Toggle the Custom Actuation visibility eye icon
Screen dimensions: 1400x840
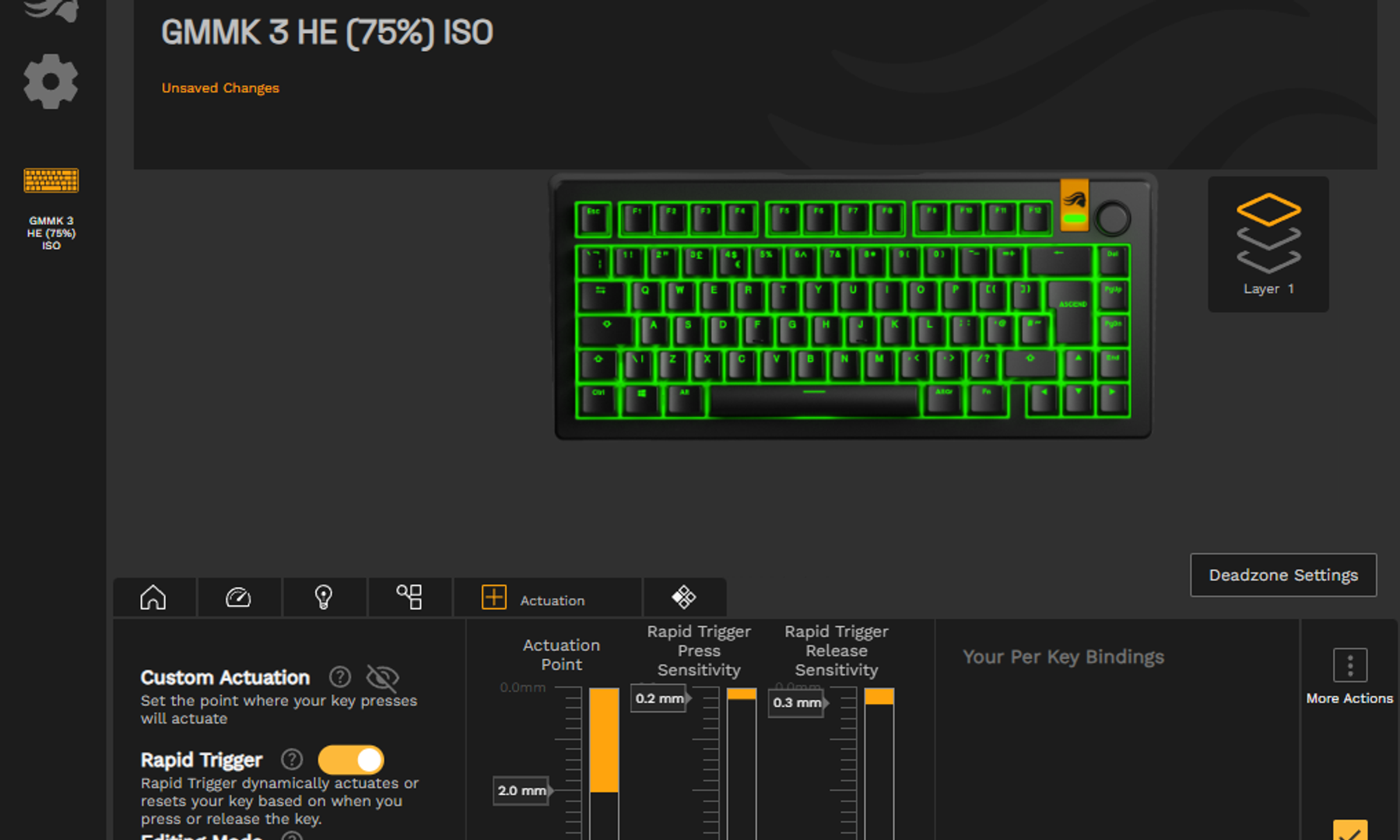click(x=382, y=678)
